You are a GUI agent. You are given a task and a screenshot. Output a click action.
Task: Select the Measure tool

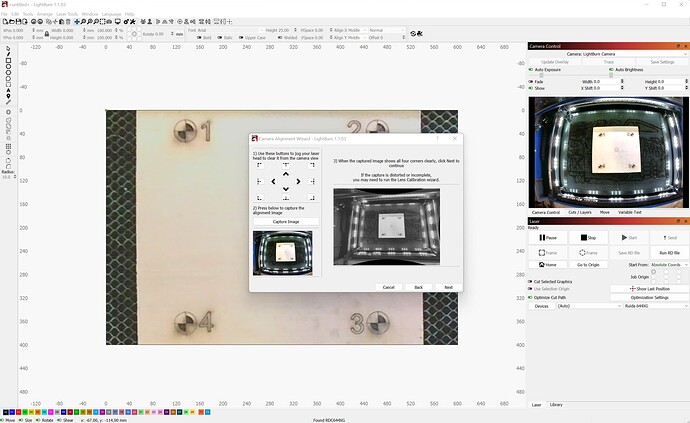click(x=8, y=102)
